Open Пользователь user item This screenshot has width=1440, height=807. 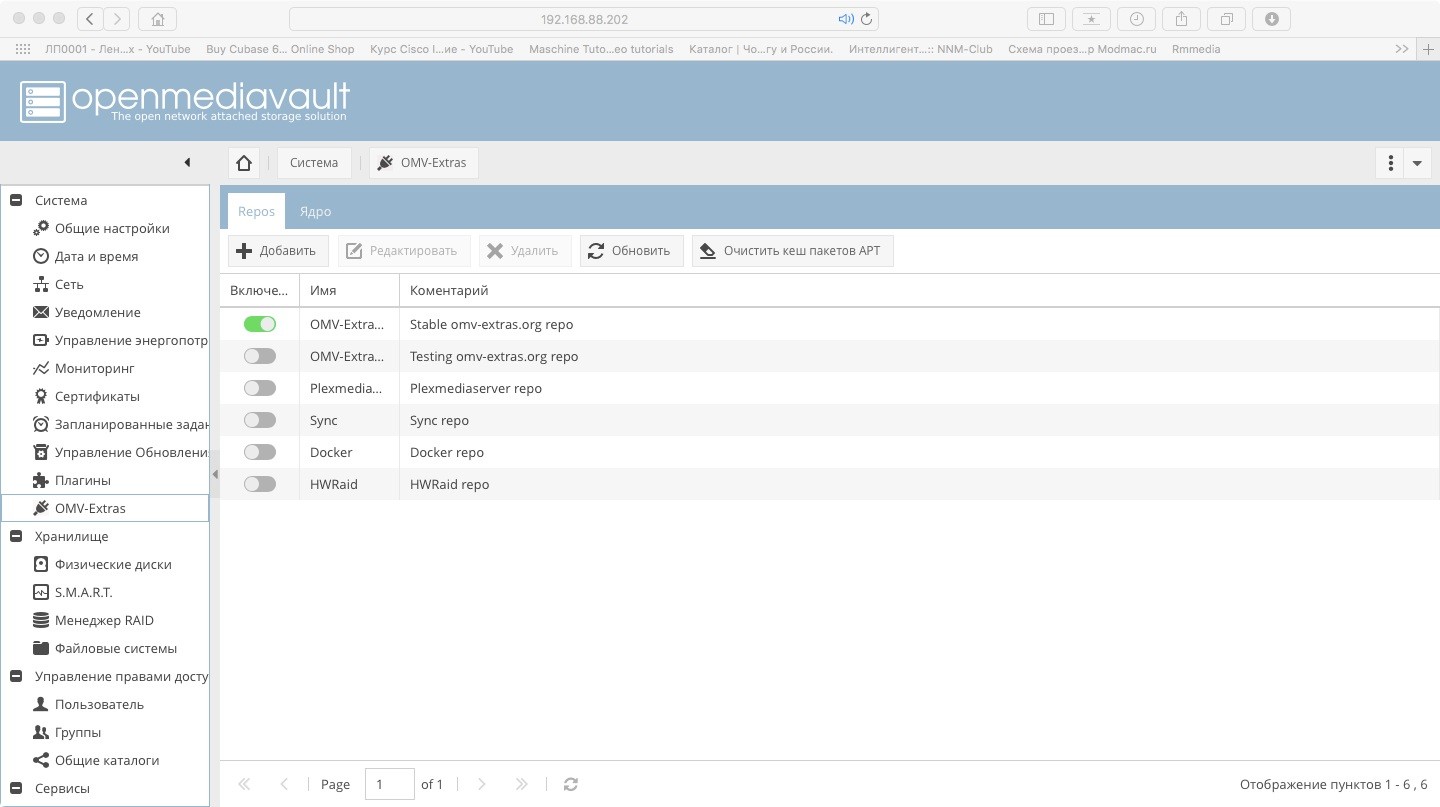point(99,704)
